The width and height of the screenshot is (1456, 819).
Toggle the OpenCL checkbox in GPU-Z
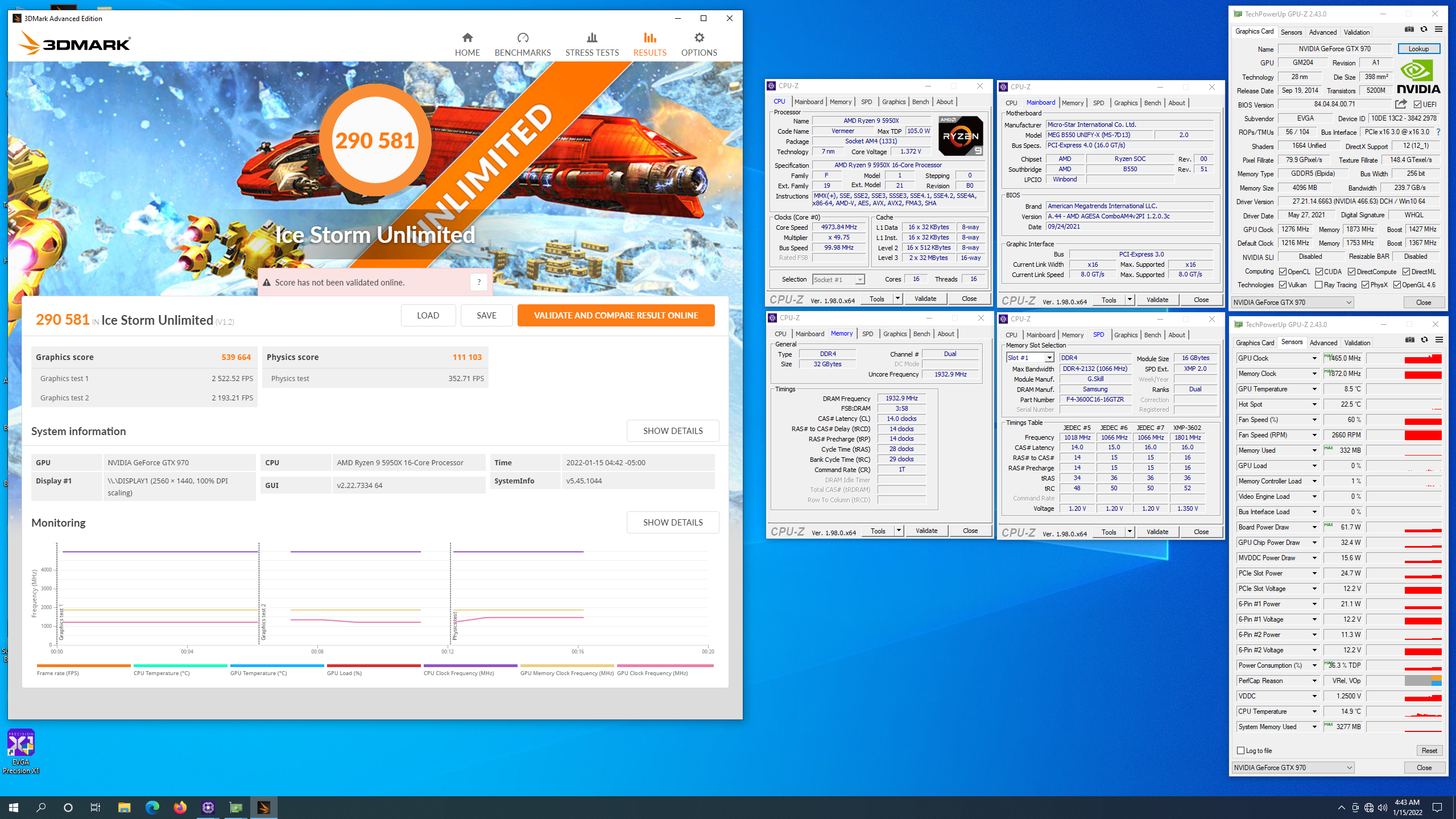(x=1283, y=272)
